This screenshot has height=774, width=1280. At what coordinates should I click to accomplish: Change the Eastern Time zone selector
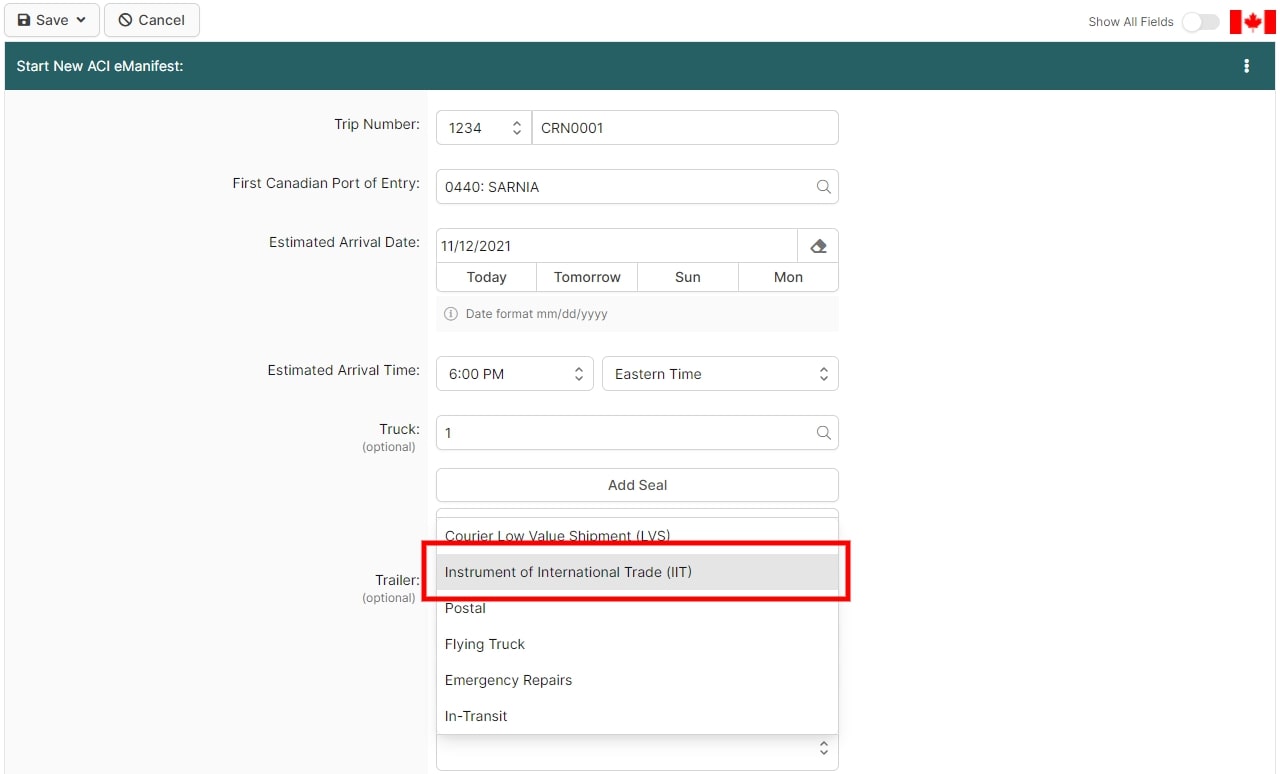(720, 374)
